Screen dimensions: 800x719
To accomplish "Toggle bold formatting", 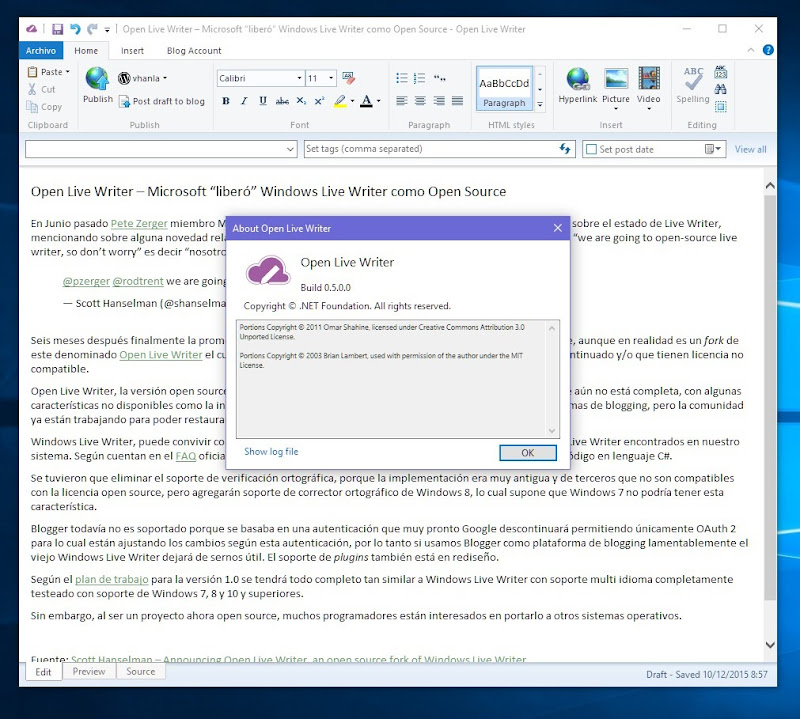I will [x=226, y=101].
